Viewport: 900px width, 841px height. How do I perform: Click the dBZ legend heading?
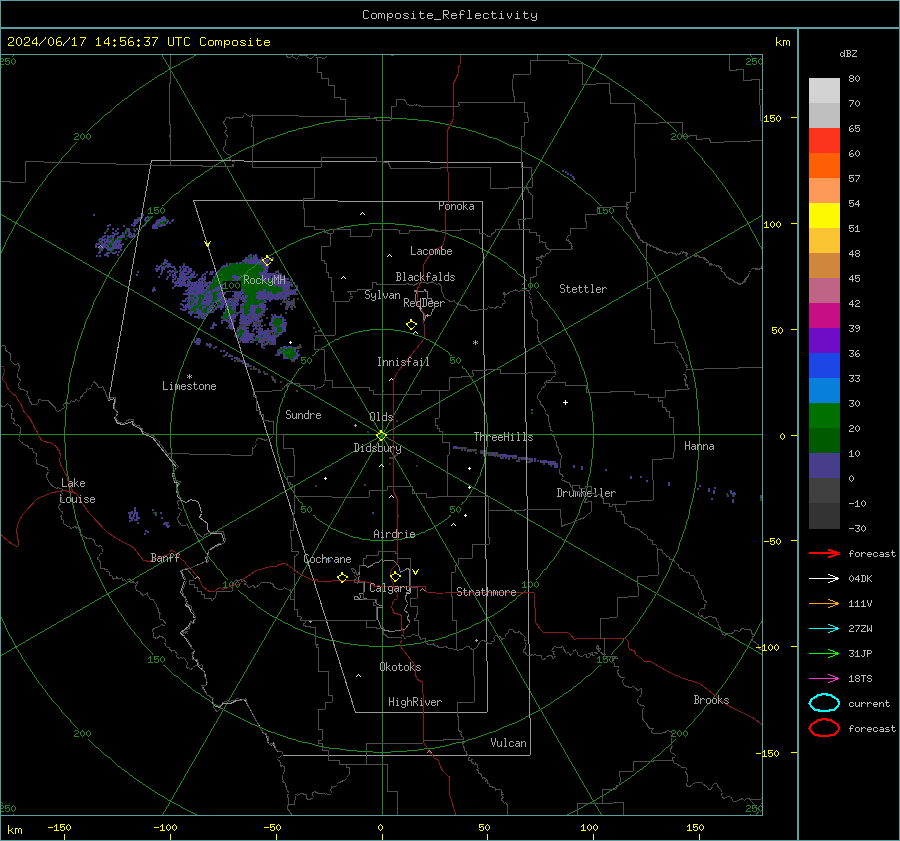click(x=848, y=53)
